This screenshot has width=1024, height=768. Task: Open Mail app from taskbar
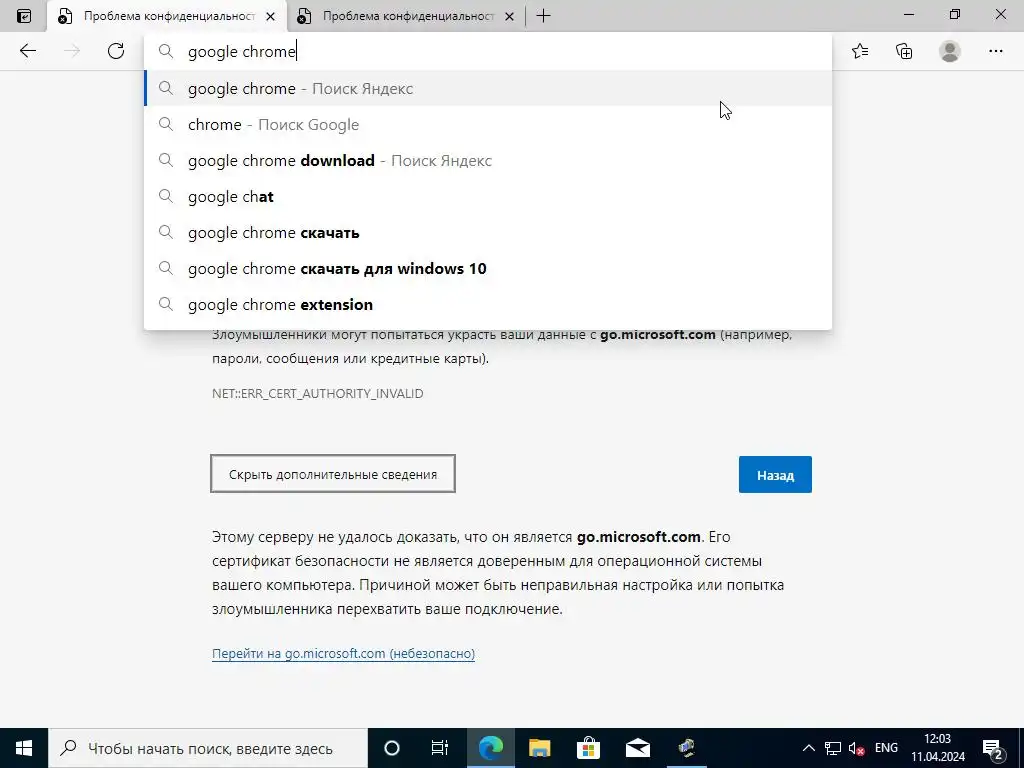tap(637, 748)
